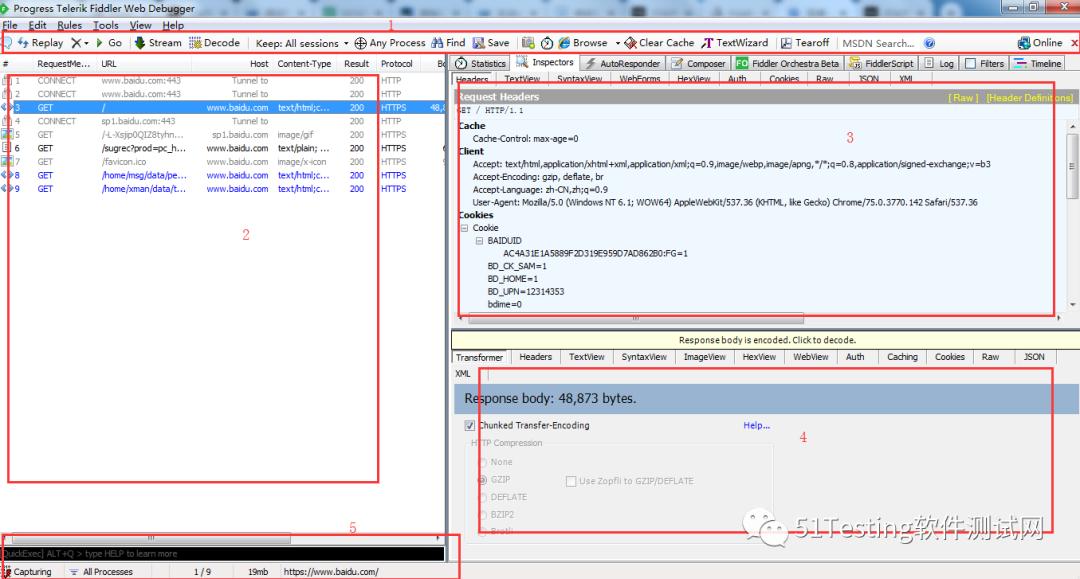
Task: Open the Browse dropdown arrow
Action: point(618,43)
